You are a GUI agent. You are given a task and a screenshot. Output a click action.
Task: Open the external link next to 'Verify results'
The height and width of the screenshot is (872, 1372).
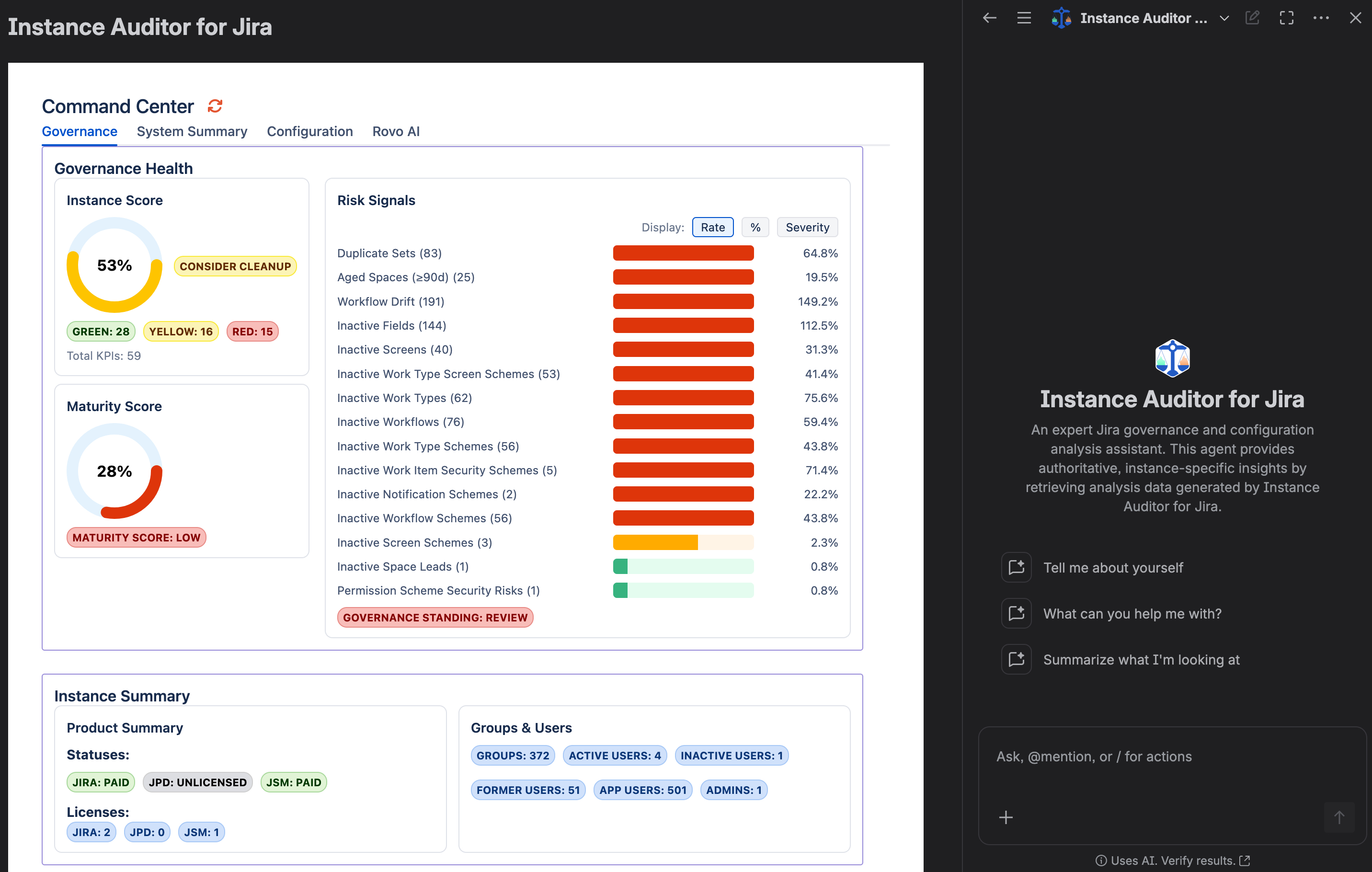click(x=1245, y=861)
